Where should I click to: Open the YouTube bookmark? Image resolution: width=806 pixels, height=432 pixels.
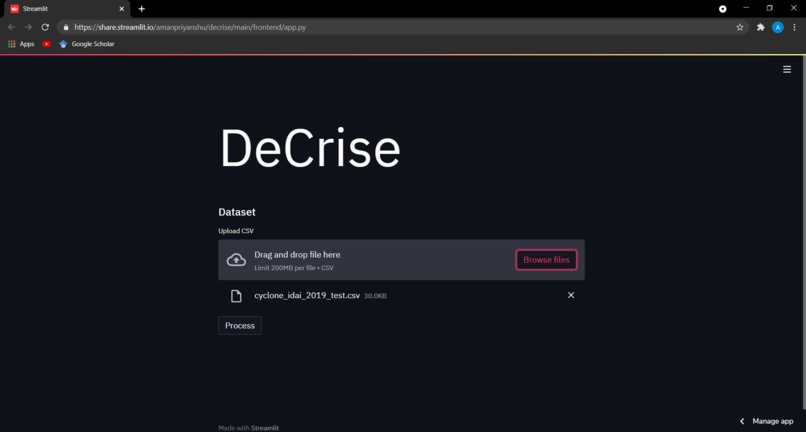pyautogui.click(x=47, y=44)
